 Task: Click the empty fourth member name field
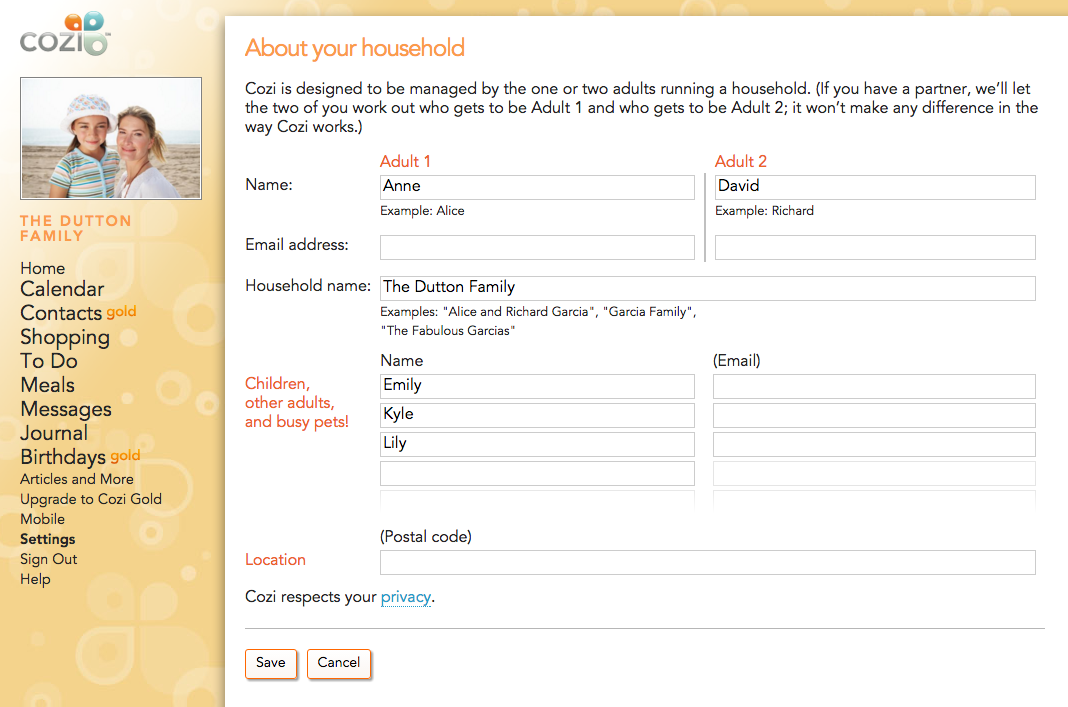537,473
